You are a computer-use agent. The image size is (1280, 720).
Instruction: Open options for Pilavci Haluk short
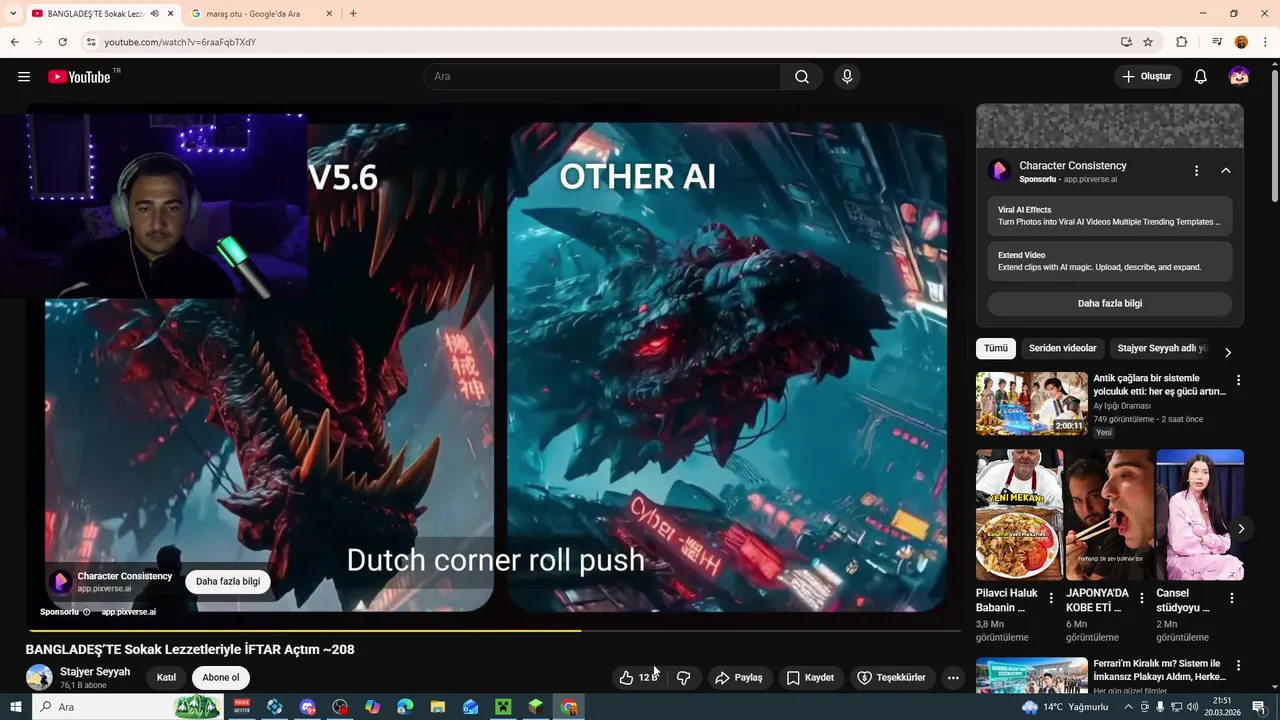[1051, 598]
